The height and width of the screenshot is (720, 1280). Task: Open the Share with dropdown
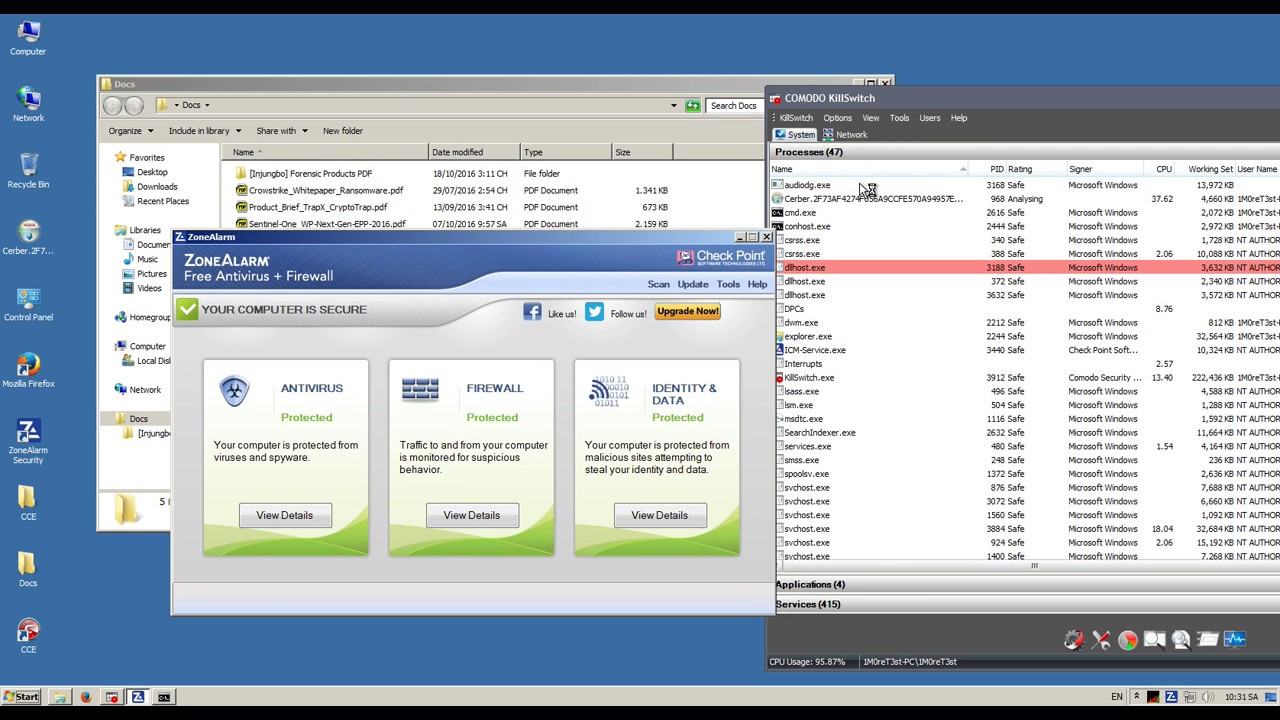point(282,131)
